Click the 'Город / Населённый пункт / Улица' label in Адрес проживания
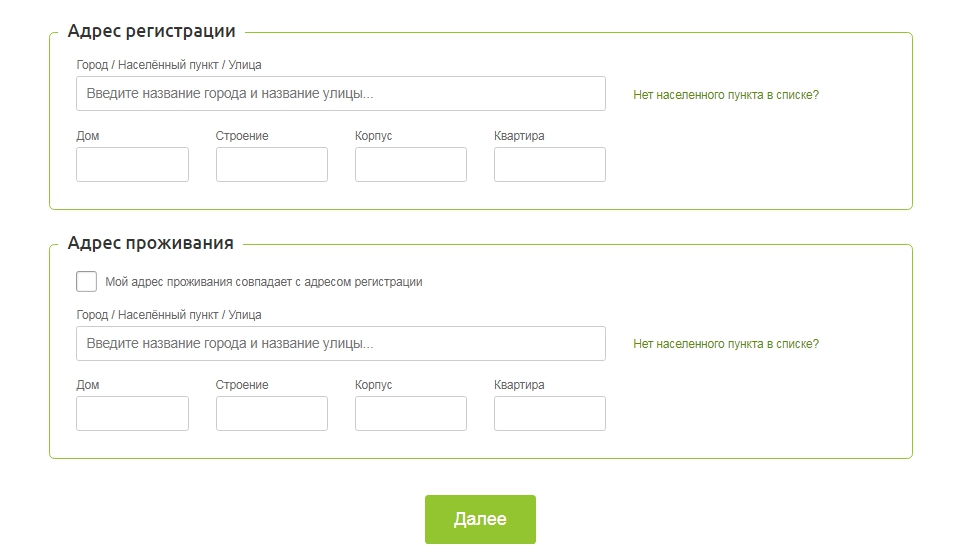Image resolution: width=969 pixels, height=552 pixels. (169, 314)
